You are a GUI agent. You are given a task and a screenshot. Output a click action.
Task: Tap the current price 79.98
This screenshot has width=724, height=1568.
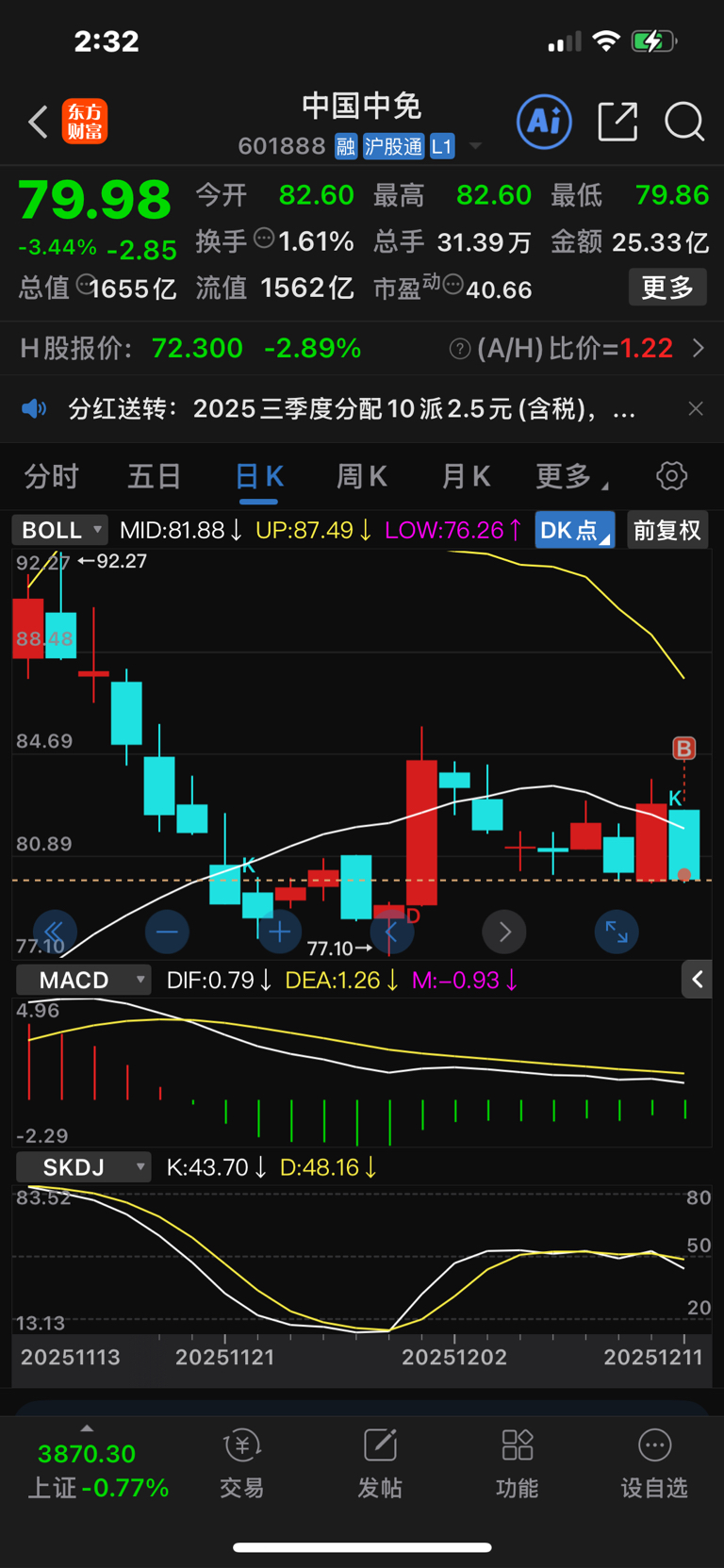[94, 200]
